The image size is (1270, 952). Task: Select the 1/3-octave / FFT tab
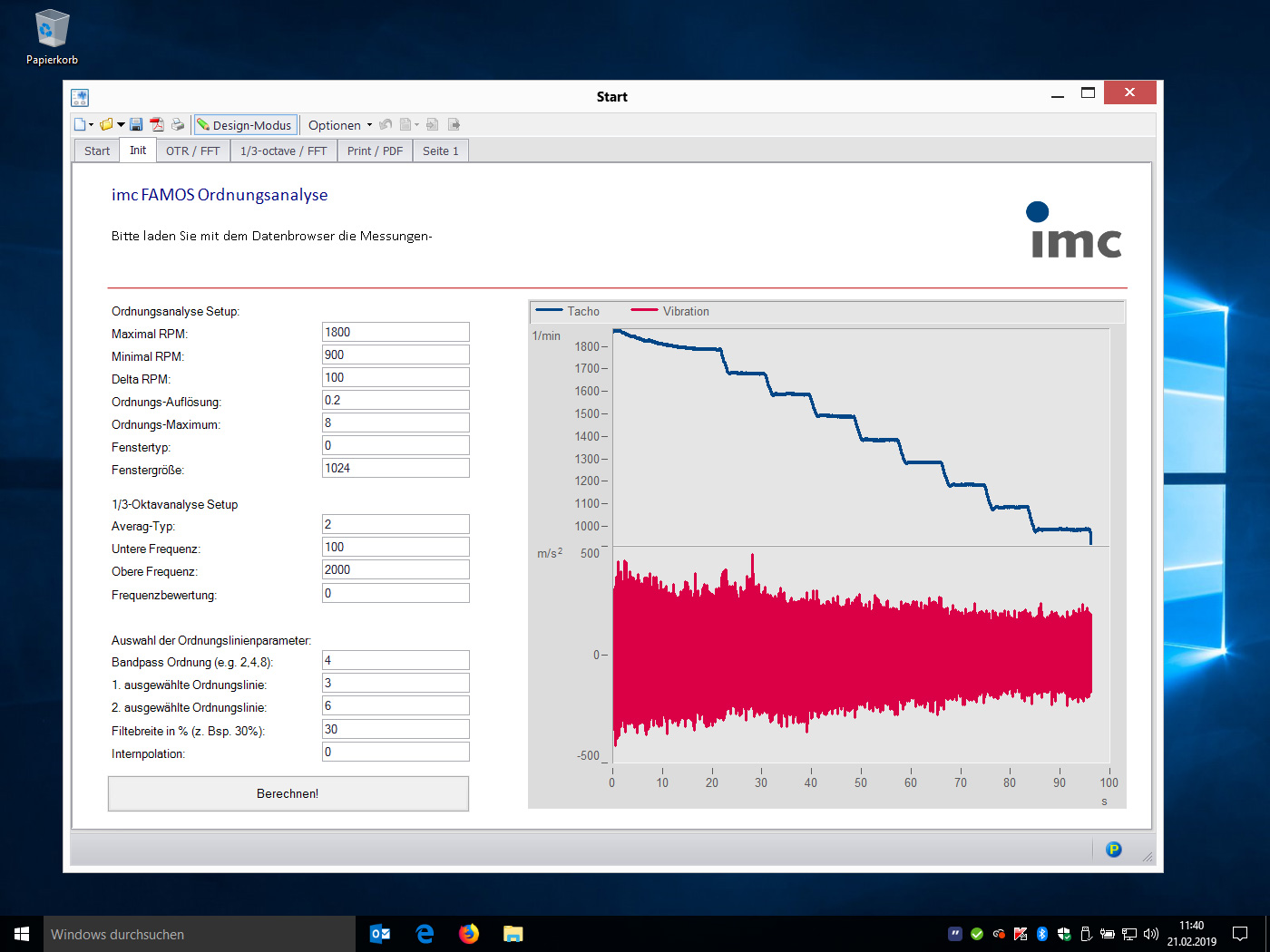point(283,150)
